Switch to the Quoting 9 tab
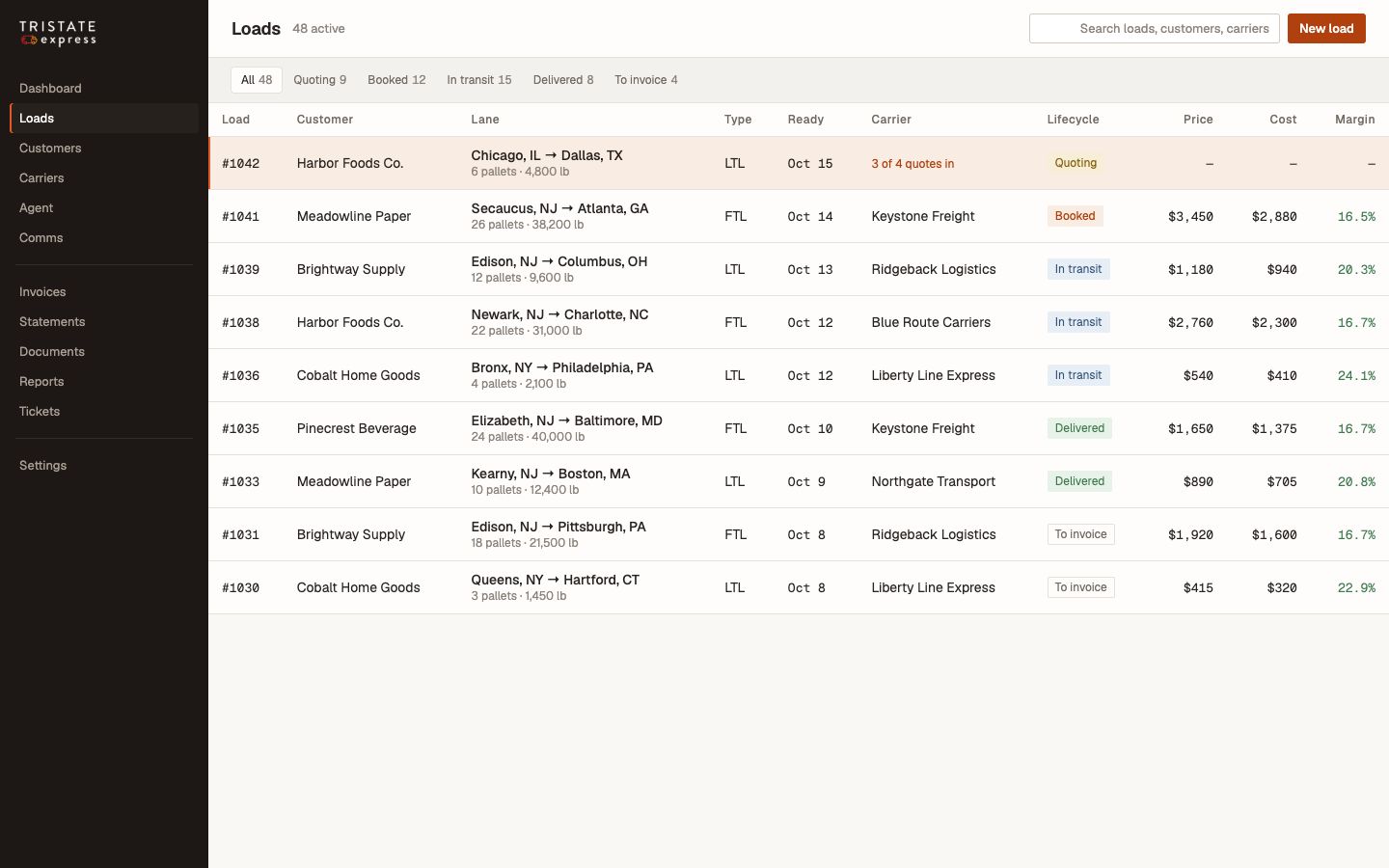1389x868 pixels. point(319,80)
